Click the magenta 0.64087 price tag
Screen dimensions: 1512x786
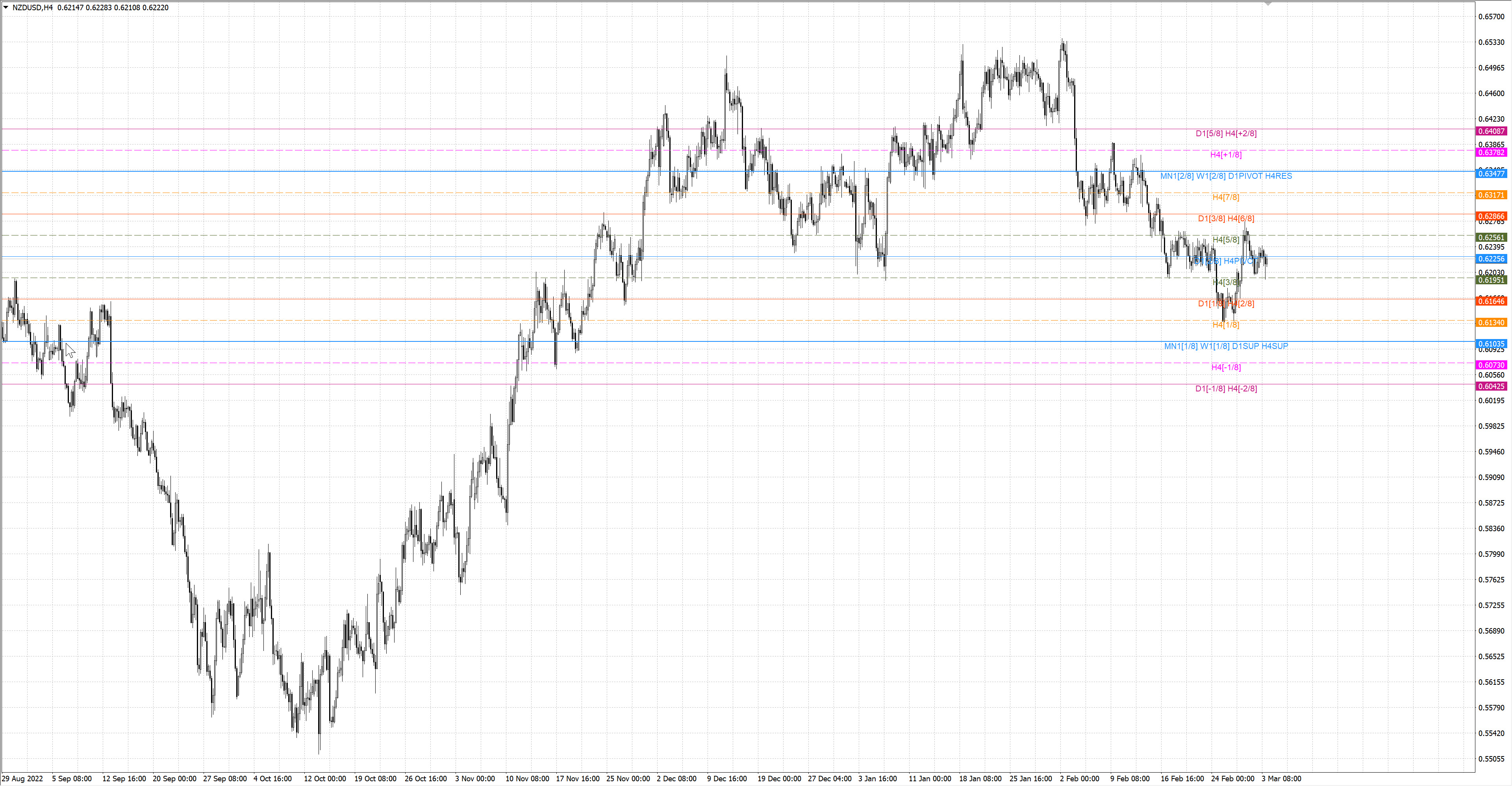click(1491, 131)
